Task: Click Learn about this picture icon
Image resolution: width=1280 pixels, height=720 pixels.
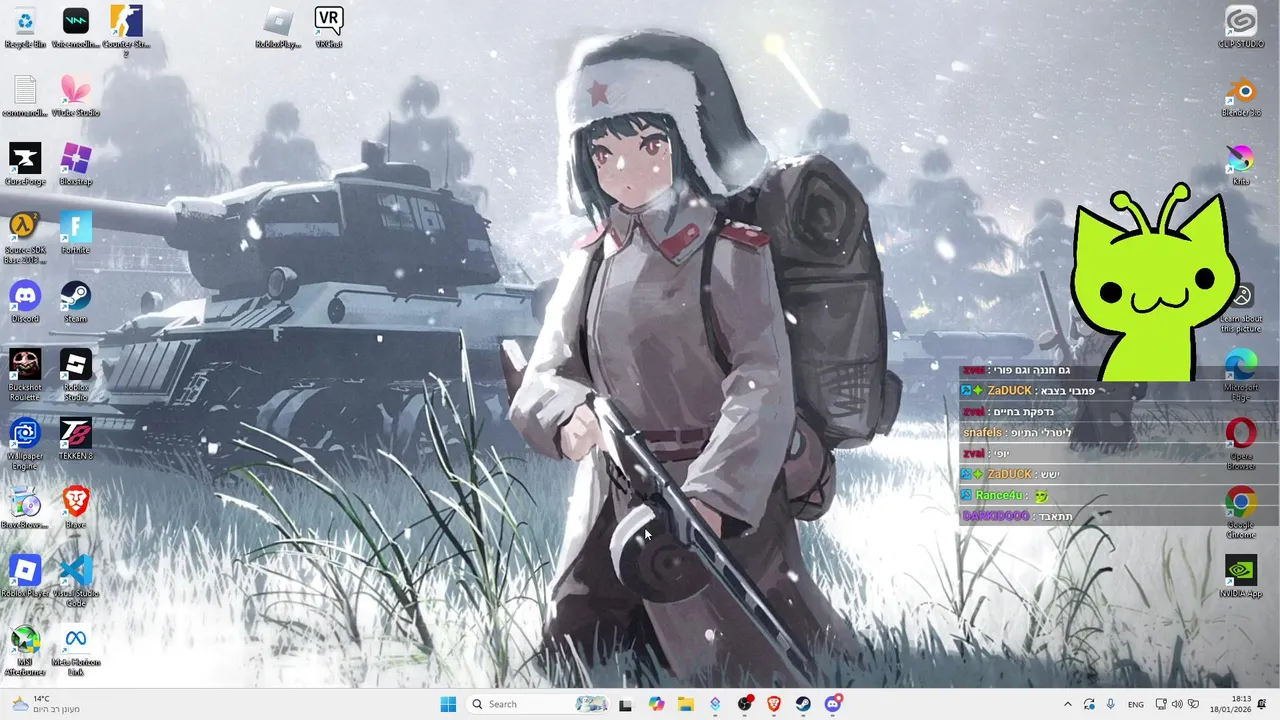Action: 1241,307
